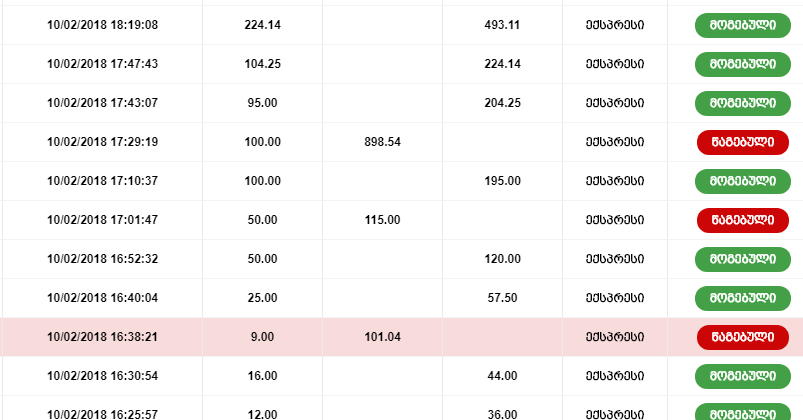The image size is (803, 420).
Task: Click the red lost badge for 17:29:19 bet
Action: pos(743,142)
